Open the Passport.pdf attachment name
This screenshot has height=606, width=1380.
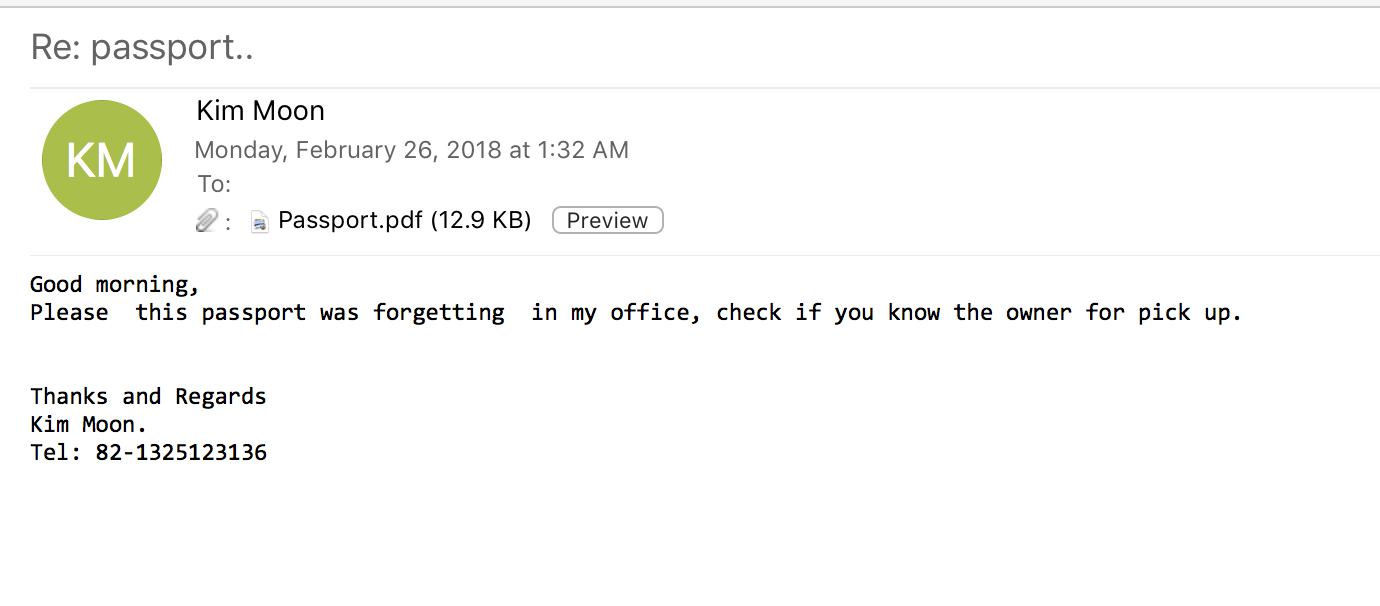tap(350, 220)
